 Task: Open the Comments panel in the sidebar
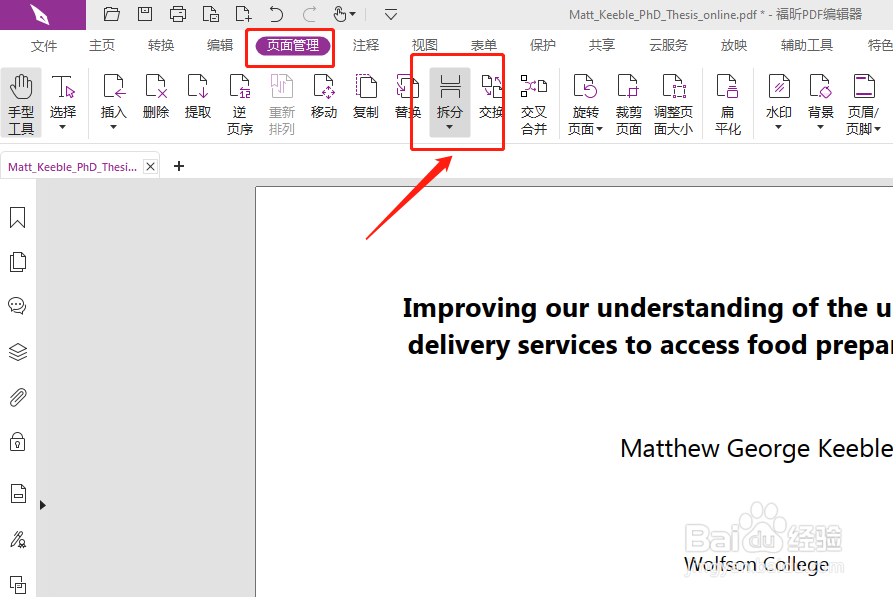pyautogui.click(x=17, y=306)
